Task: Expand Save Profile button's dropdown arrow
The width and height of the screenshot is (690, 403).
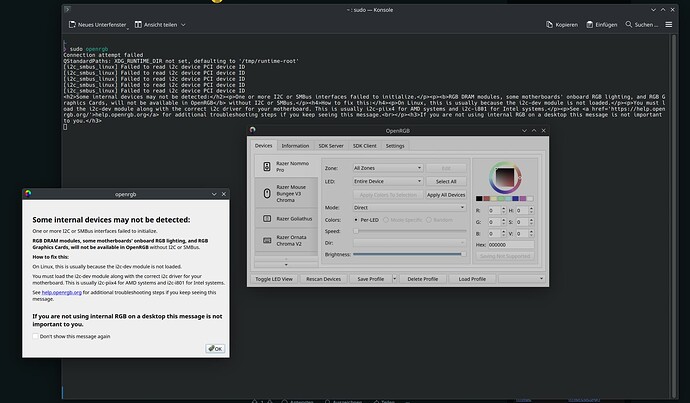Action: [394, 279]
